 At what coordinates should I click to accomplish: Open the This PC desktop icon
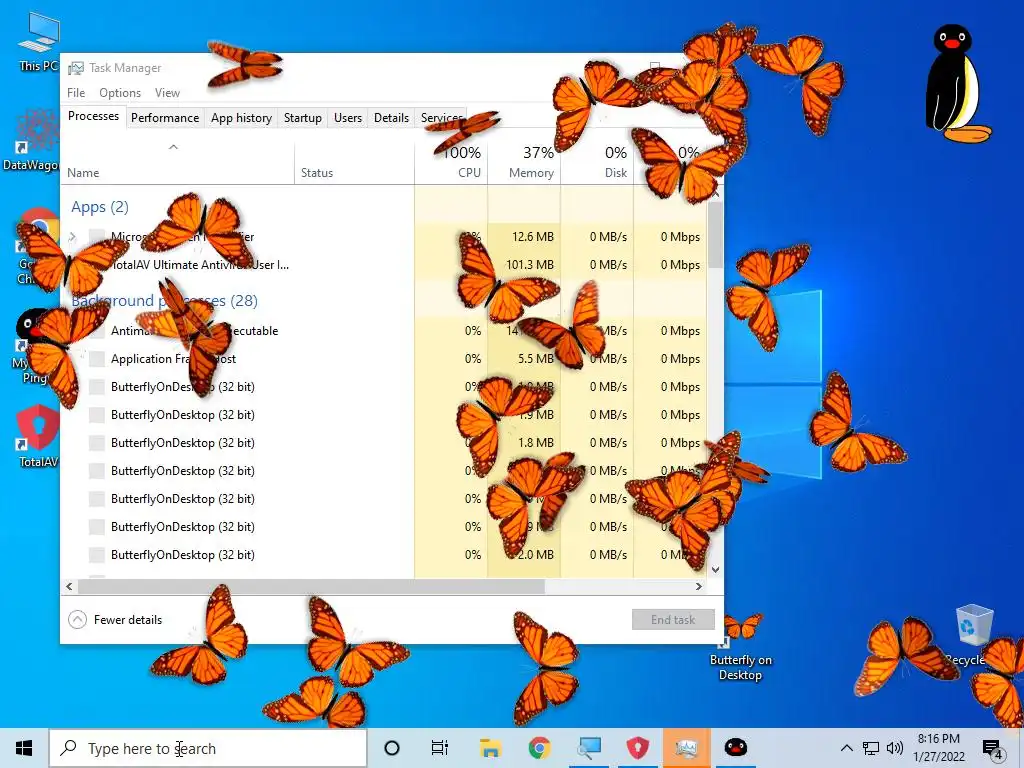pos(39,41)
